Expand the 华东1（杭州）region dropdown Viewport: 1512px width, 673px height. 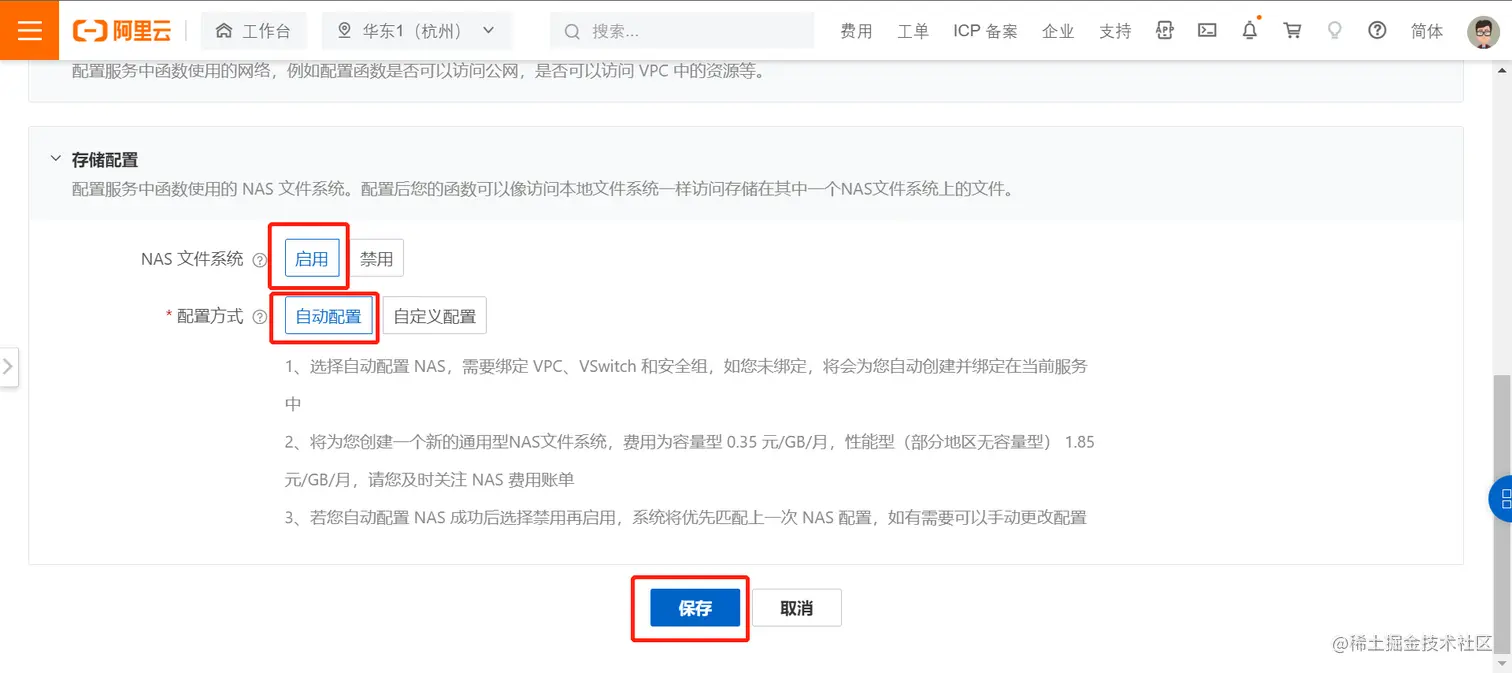(416, 31)
